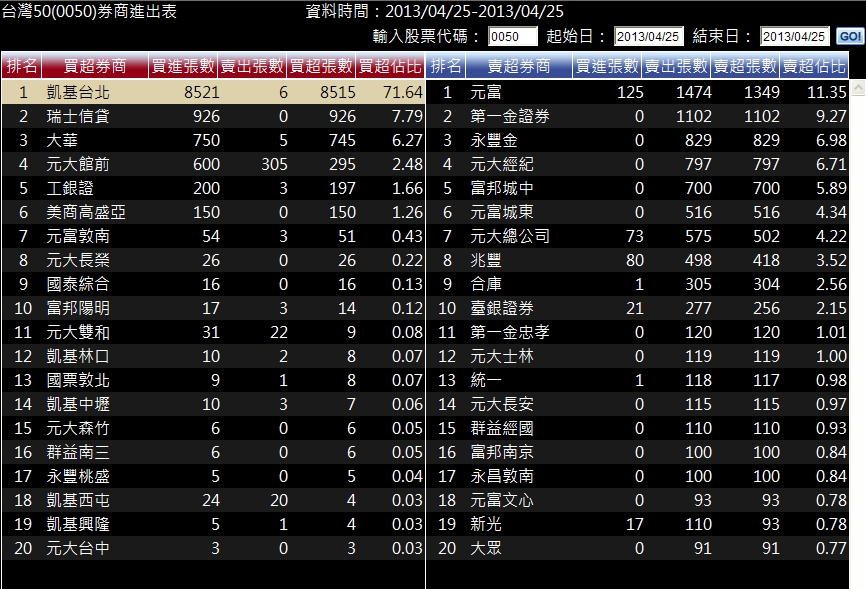Image resolution: width=866 pixels, height=589 pixels.
Task: Select seller 元大經紀 row
Action: tap(637, 164)
